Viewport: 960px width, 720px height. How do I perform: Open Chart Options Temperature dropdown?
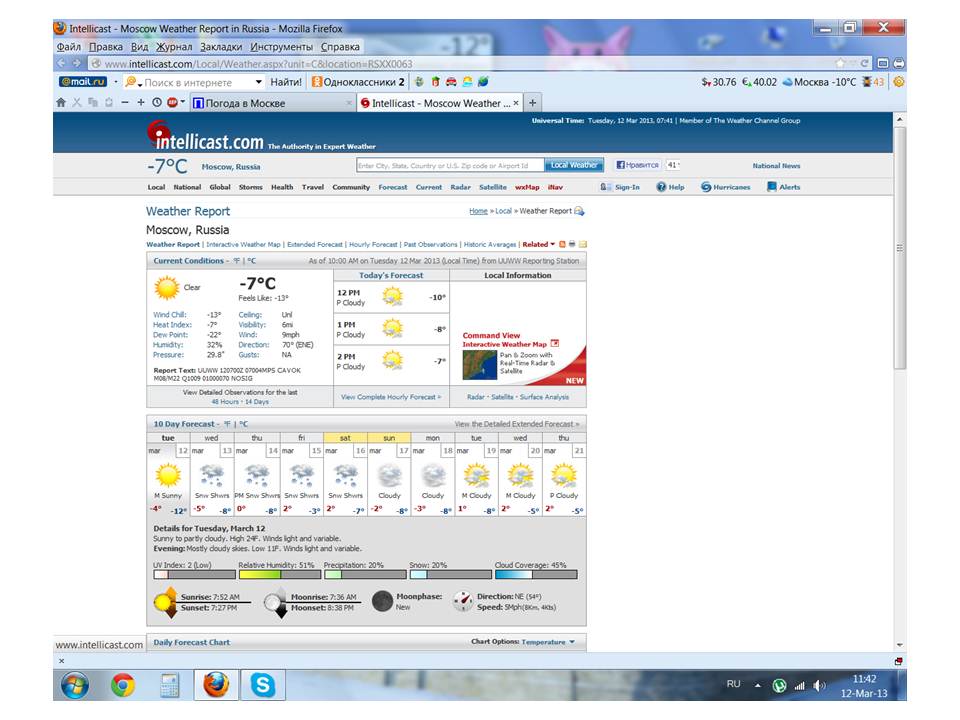click(549, 642)
